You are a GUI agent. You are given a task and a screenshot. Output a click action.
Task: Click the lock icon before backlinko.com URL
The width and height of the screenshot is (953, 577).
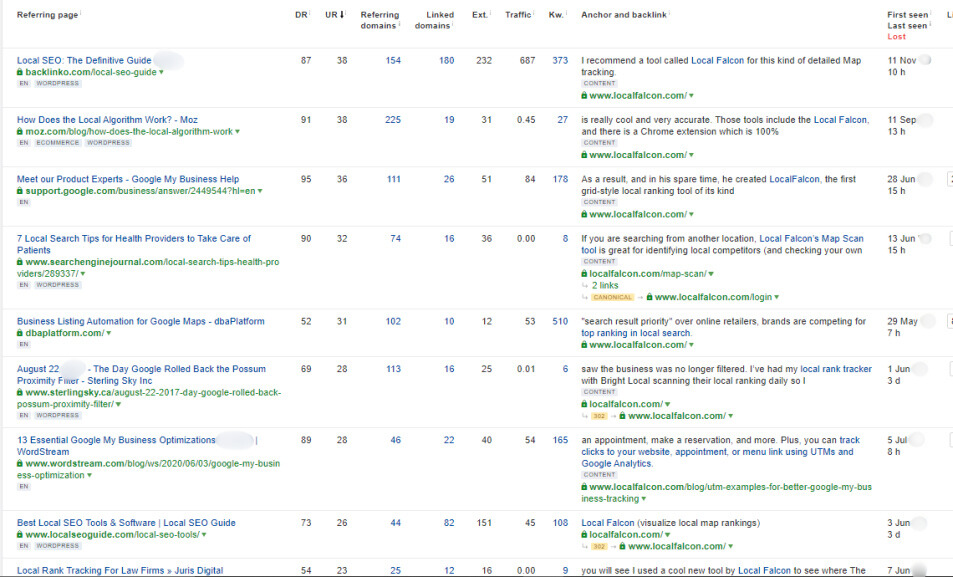20,72
